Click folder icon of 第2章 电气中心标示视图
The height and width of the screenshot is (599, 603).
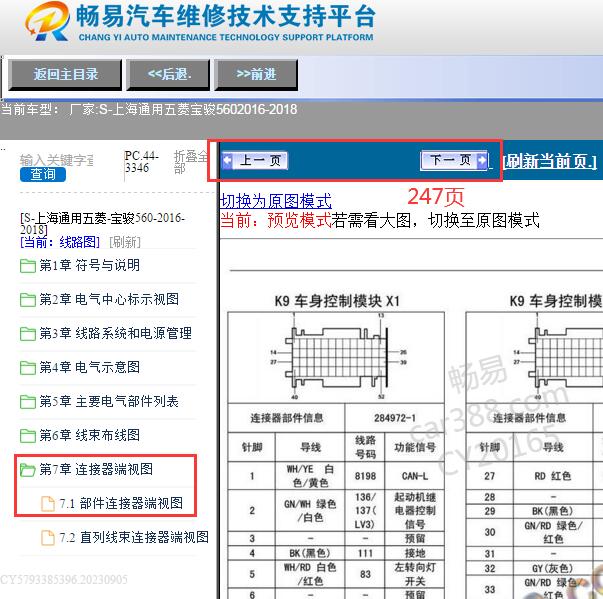click(x=28, y=300)
